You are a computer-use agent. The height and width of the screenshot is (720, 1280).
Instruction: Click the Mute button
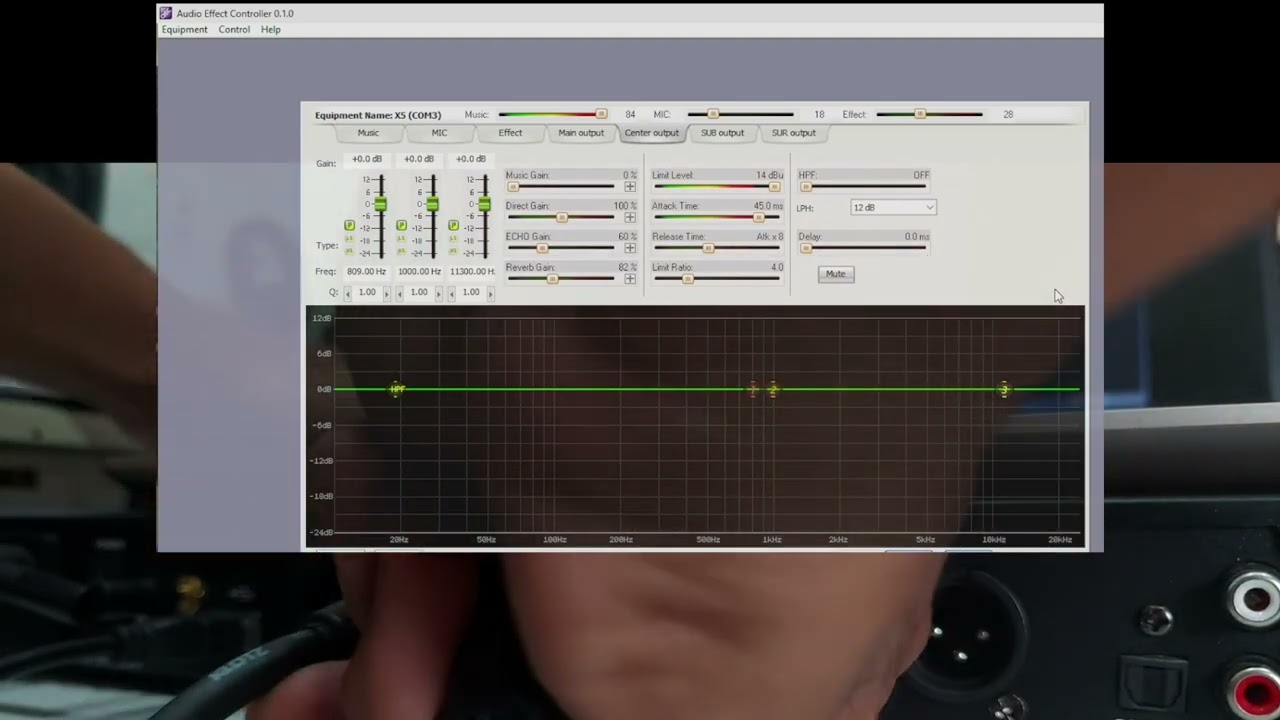[836, 274]
